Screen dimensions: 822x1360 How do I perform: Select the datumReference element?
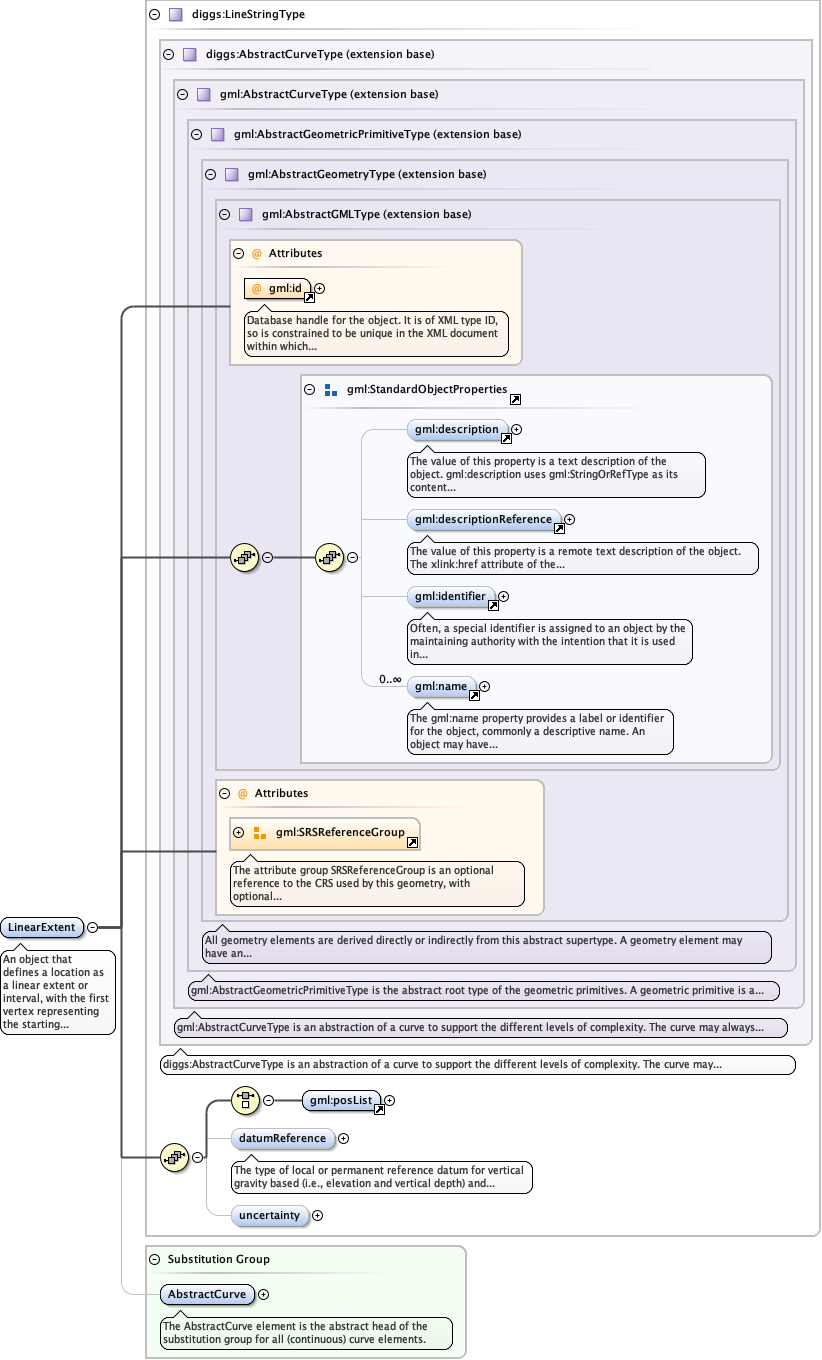click(x=282, y=1138)
